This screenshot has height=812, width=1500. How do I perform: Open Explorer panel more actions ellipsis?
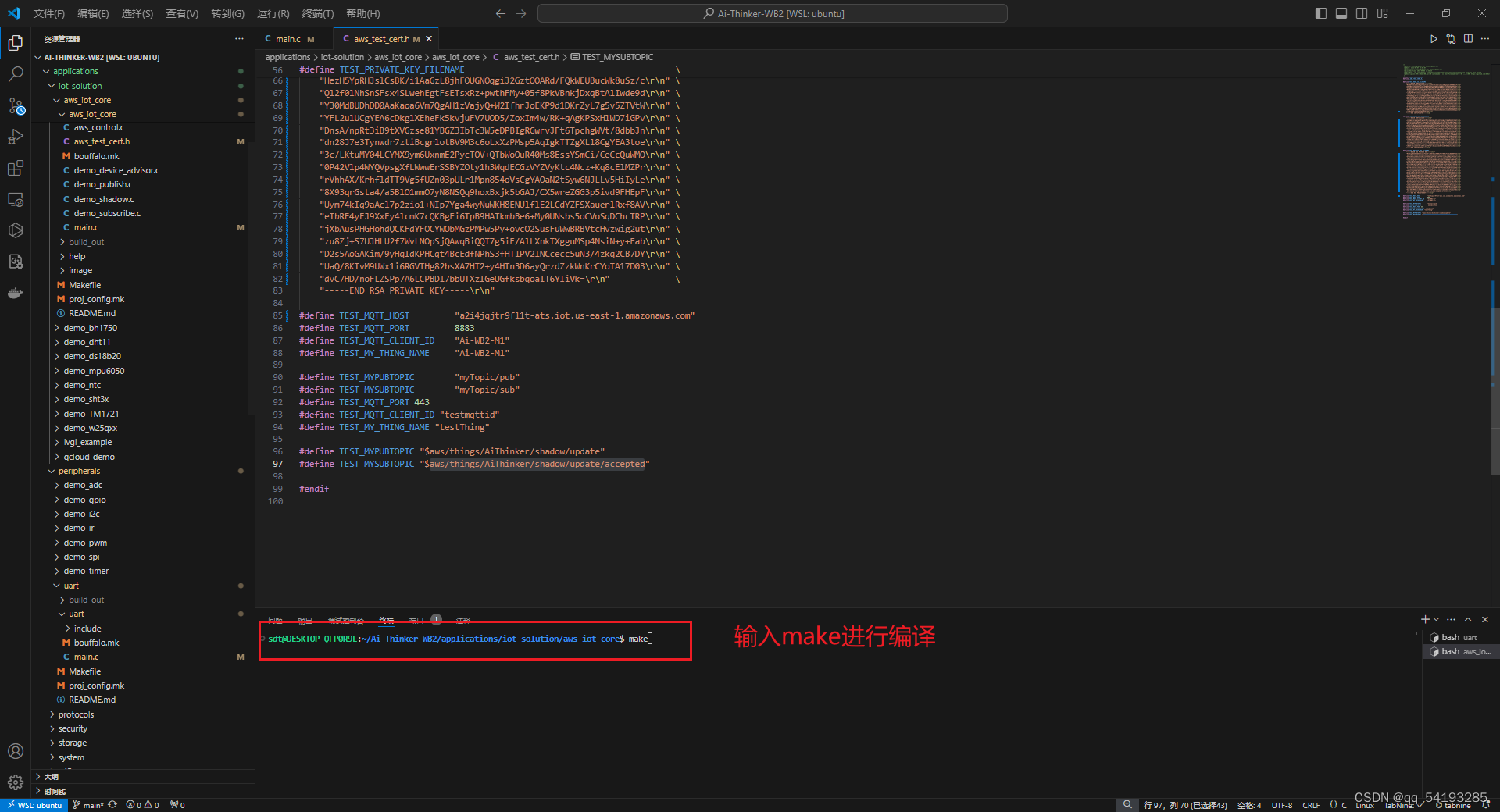coord(239,38)
